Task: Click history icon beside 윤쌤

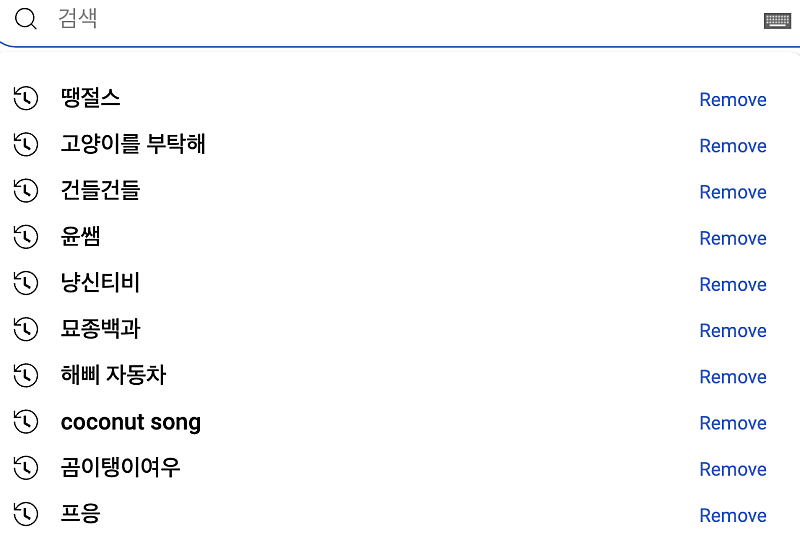Action: [26, 237]
